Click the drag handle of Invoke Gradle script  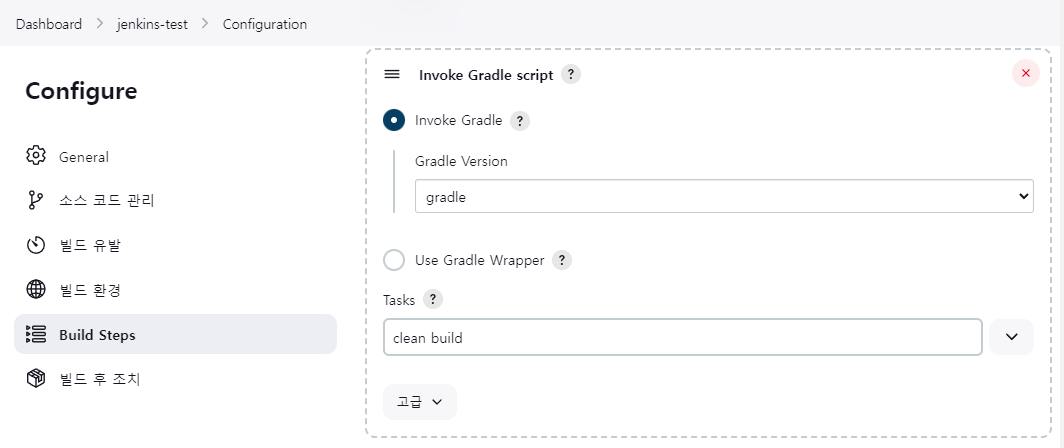392,75
